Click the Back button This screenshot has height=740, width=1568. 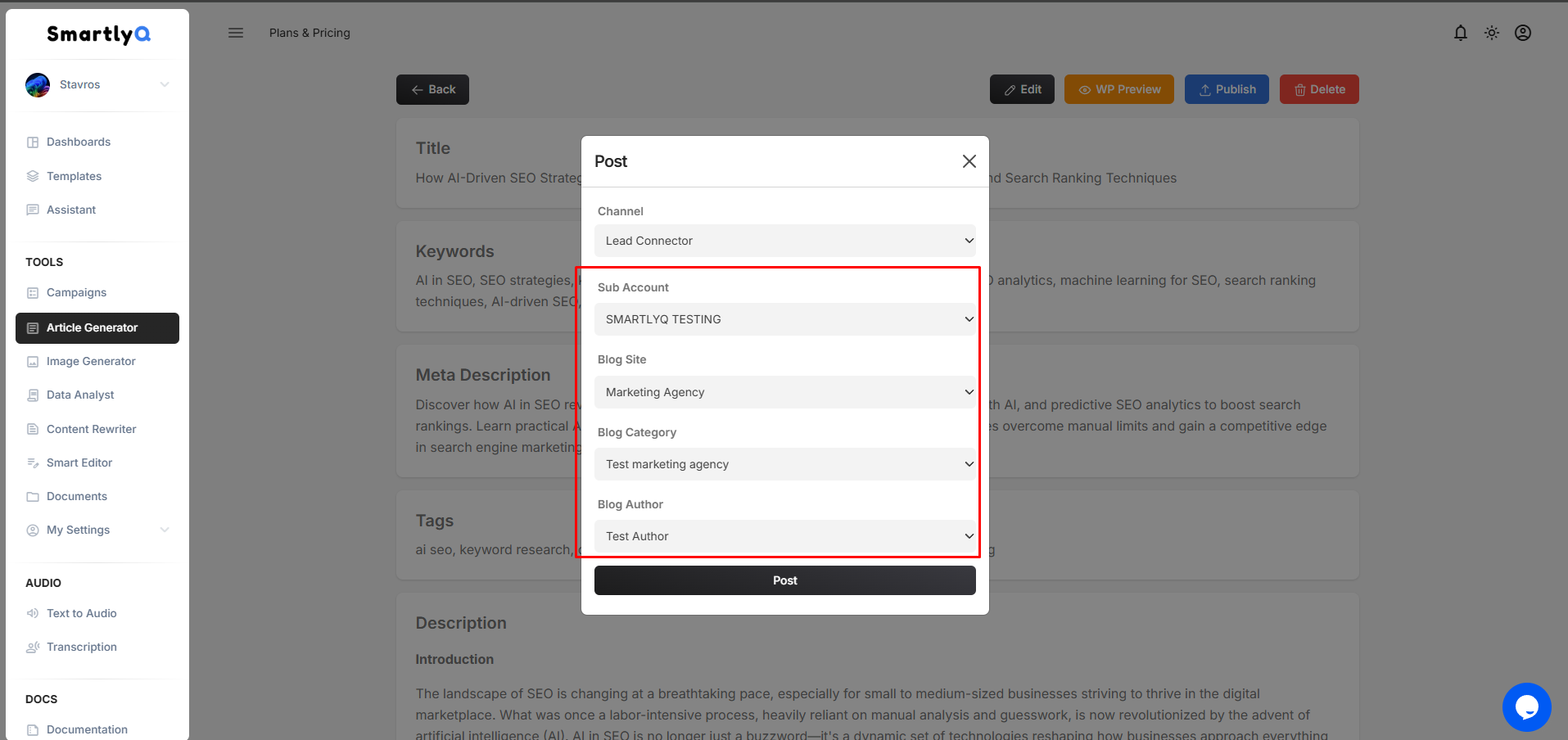coord(432,89)
